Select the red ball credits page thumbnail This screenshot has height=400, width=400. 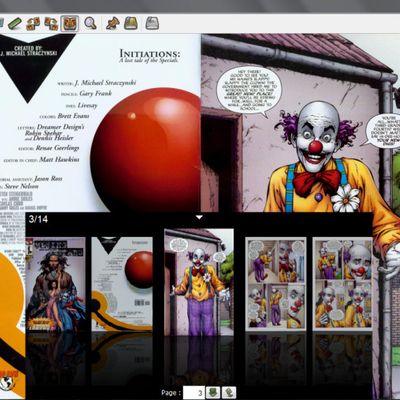tap(122, 284)
